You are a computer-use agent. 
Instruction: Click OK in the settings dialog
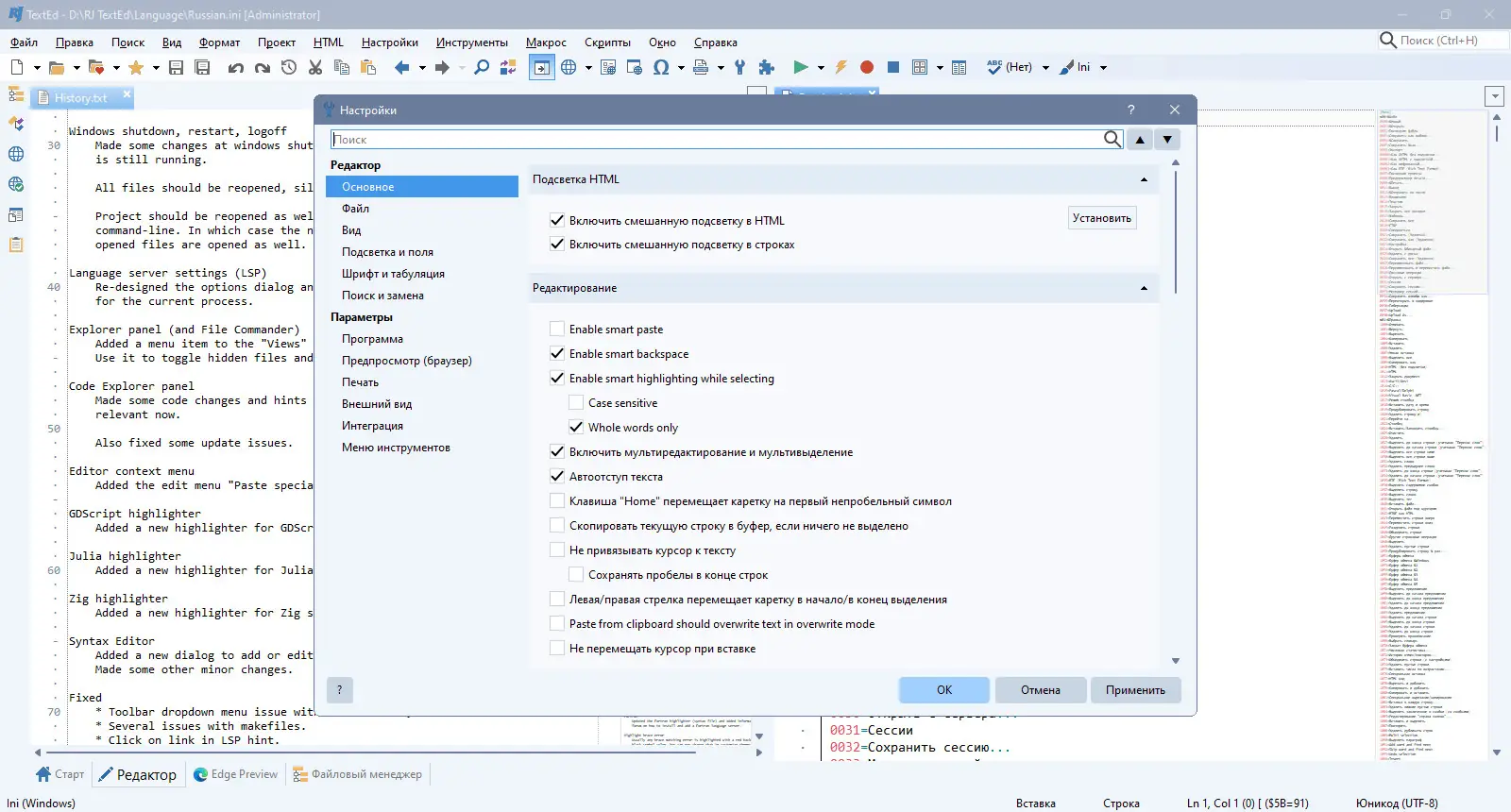tap(944, 690)
